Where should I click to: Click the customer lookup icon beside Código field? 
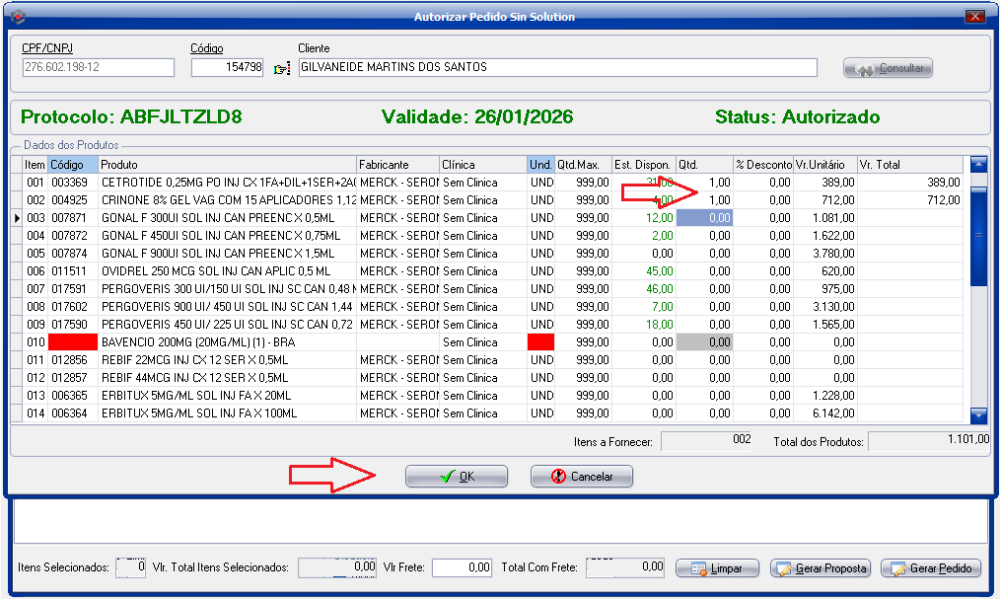(281, 68)
